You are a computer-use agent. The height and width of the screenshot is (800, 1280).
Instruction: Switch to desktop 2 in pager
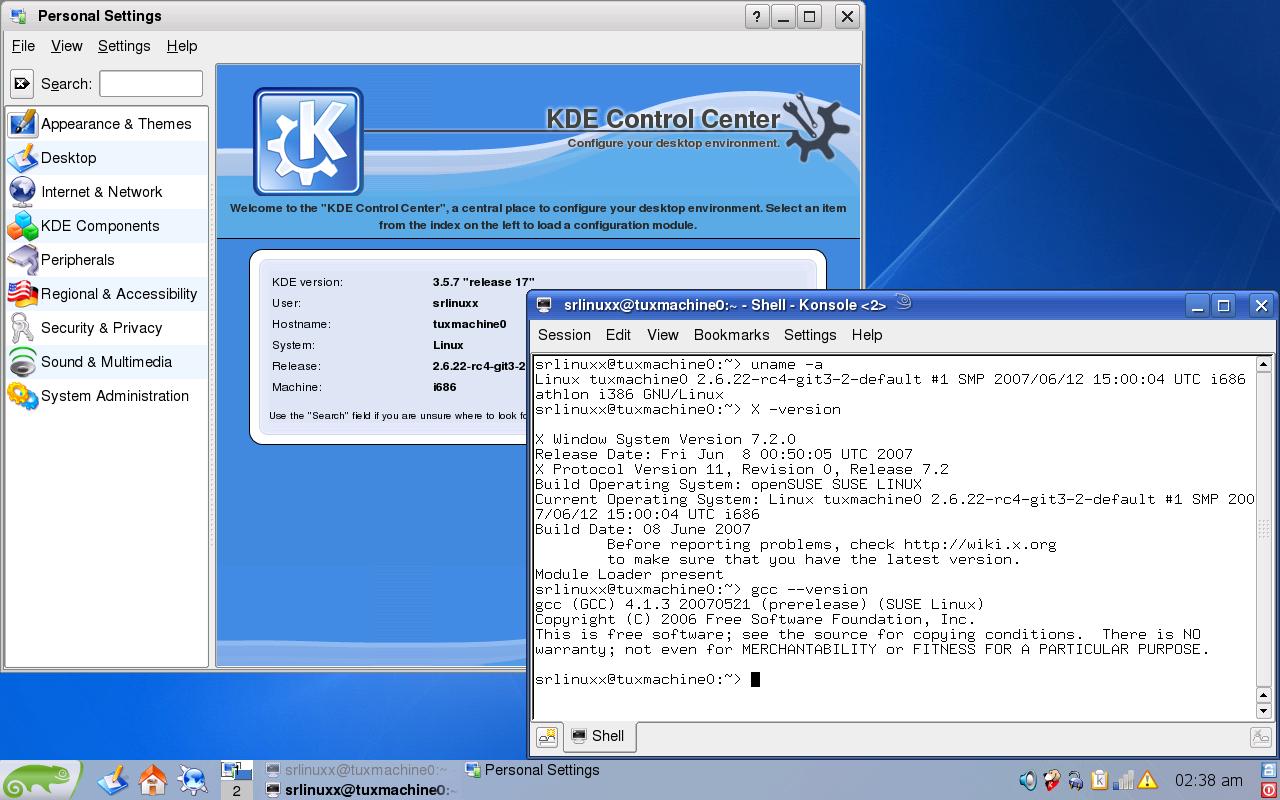(x=236, y=790)
